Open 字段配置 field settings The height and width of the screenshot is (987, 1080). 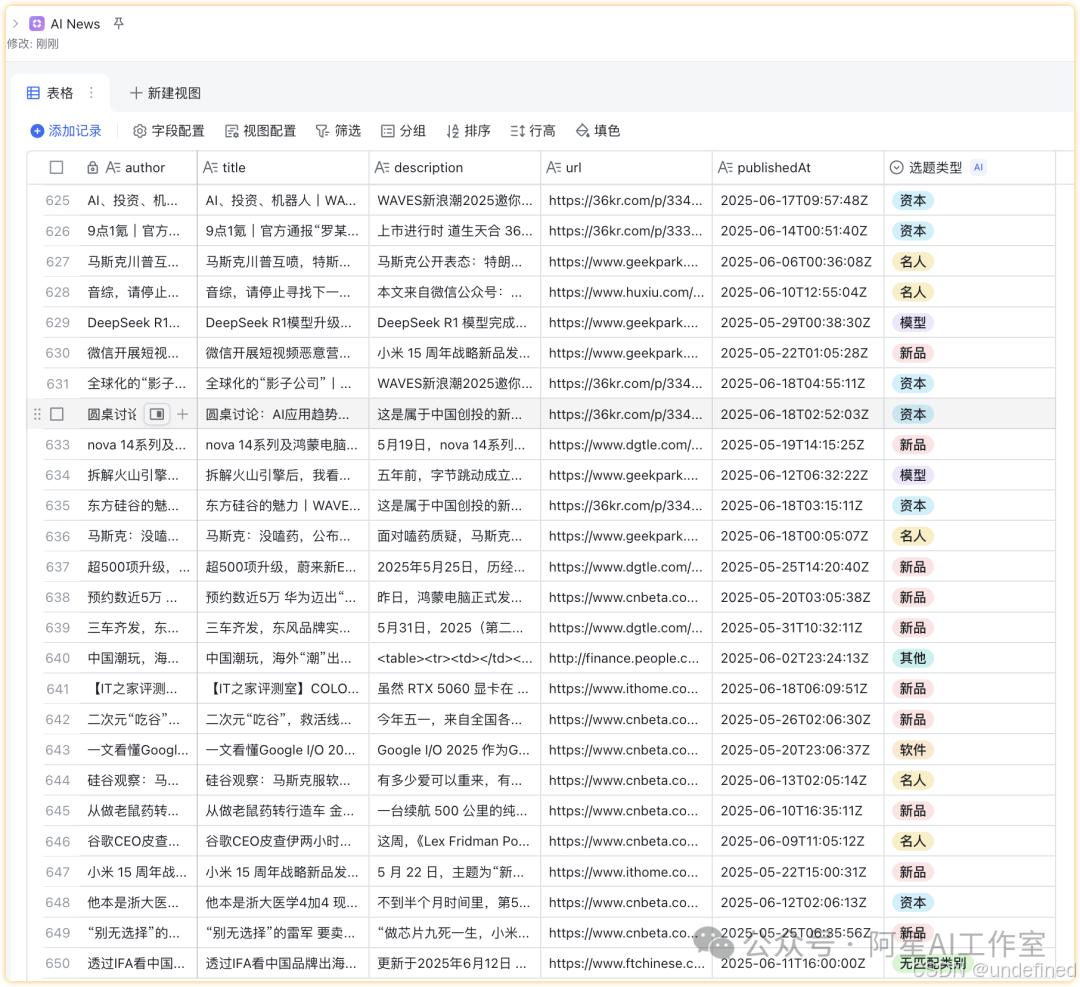169,131
